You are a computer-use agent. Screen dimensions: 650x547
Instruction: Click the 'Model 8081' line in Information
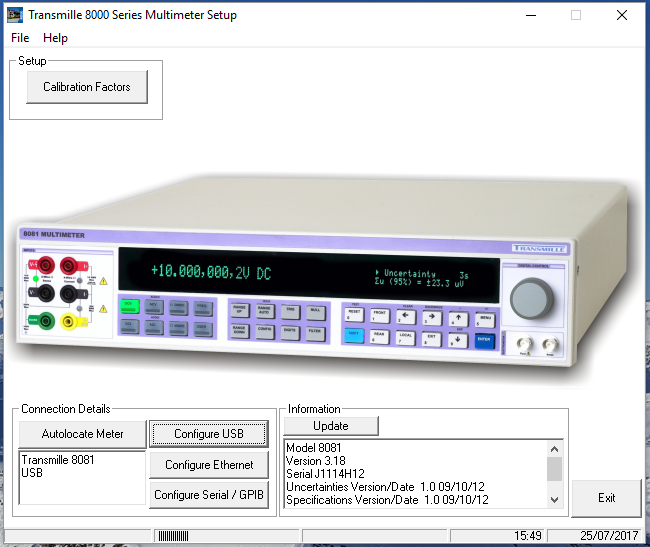coord(313,448)
